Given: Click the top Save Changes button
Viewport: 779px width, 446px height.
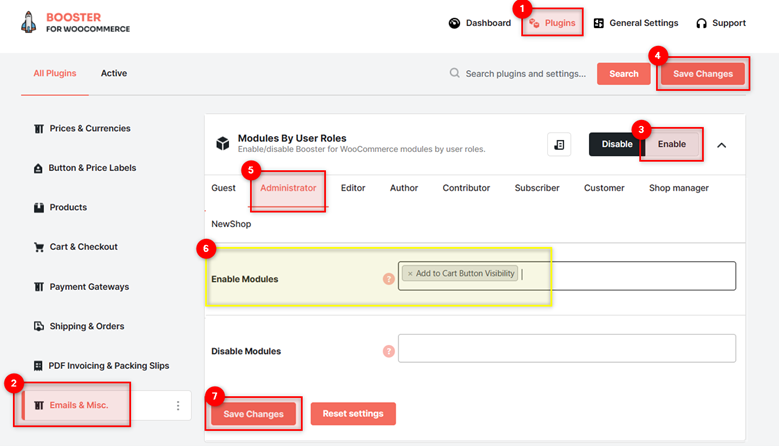Looking at the screenshot, I should coord(702,74).
